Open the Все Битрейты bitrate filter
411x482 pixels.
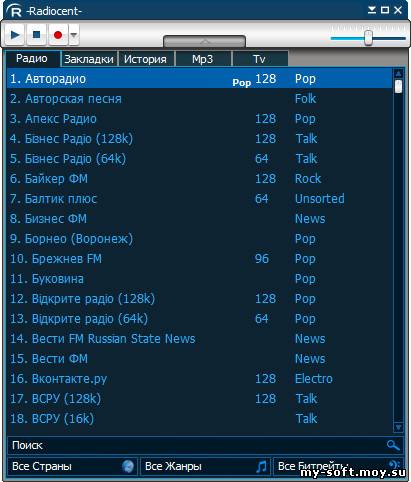pyautogui.click(x=338, y=466)
